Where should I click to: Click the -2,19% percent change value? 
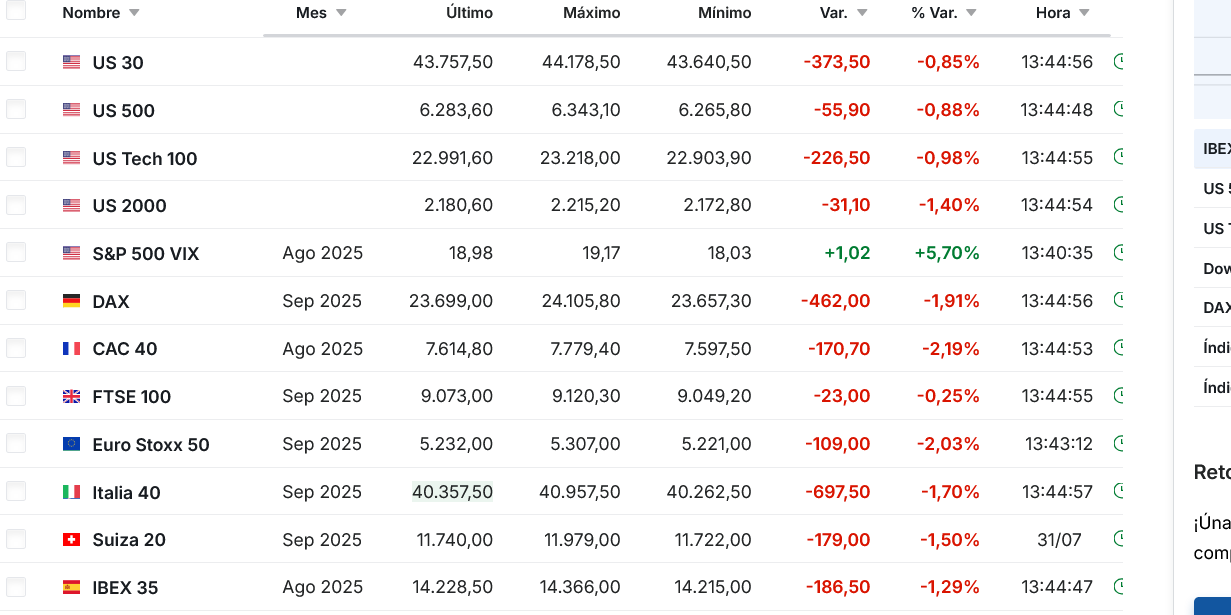(x=951, y=349)
